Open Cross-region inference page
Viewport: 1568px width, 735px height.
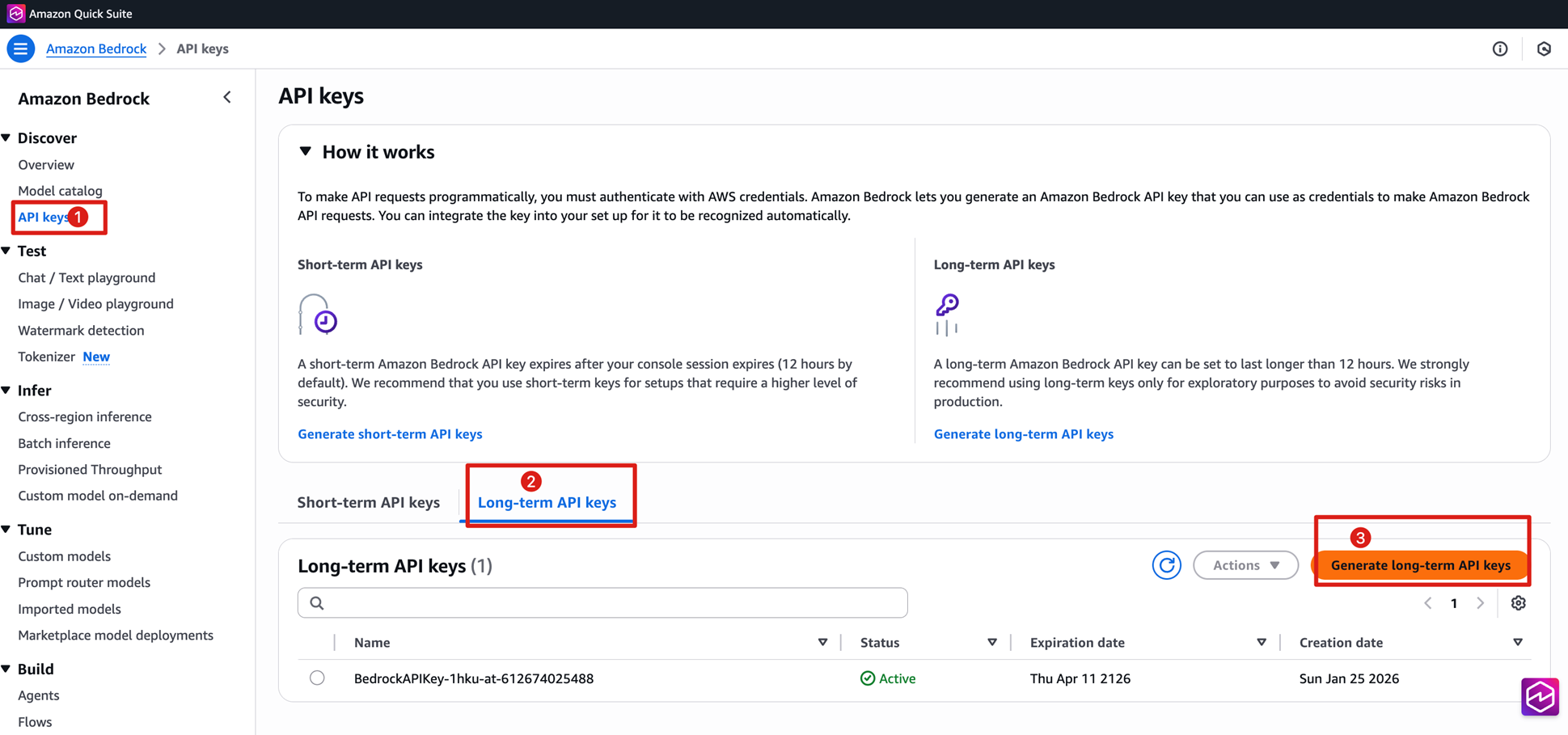tap(85, 416)
